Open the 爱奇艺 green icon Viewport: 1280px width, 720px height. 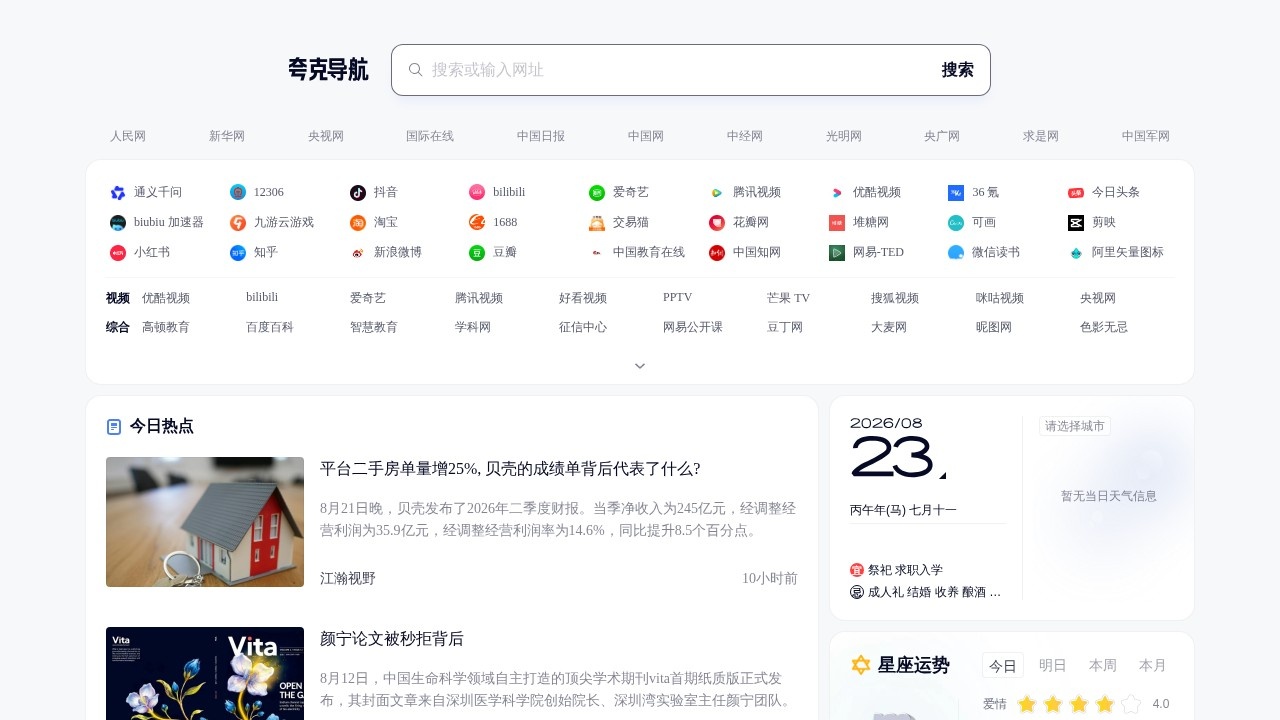click(597, 192)
